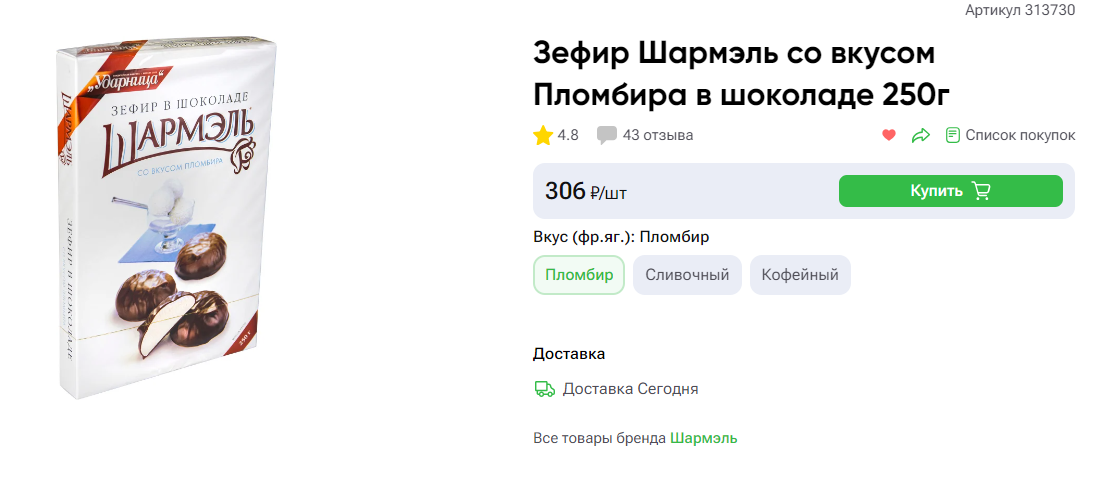This screenshot has width=1113, height=483.
Task: Click the 4.8 rating value
Action: (x=568, y=135)
